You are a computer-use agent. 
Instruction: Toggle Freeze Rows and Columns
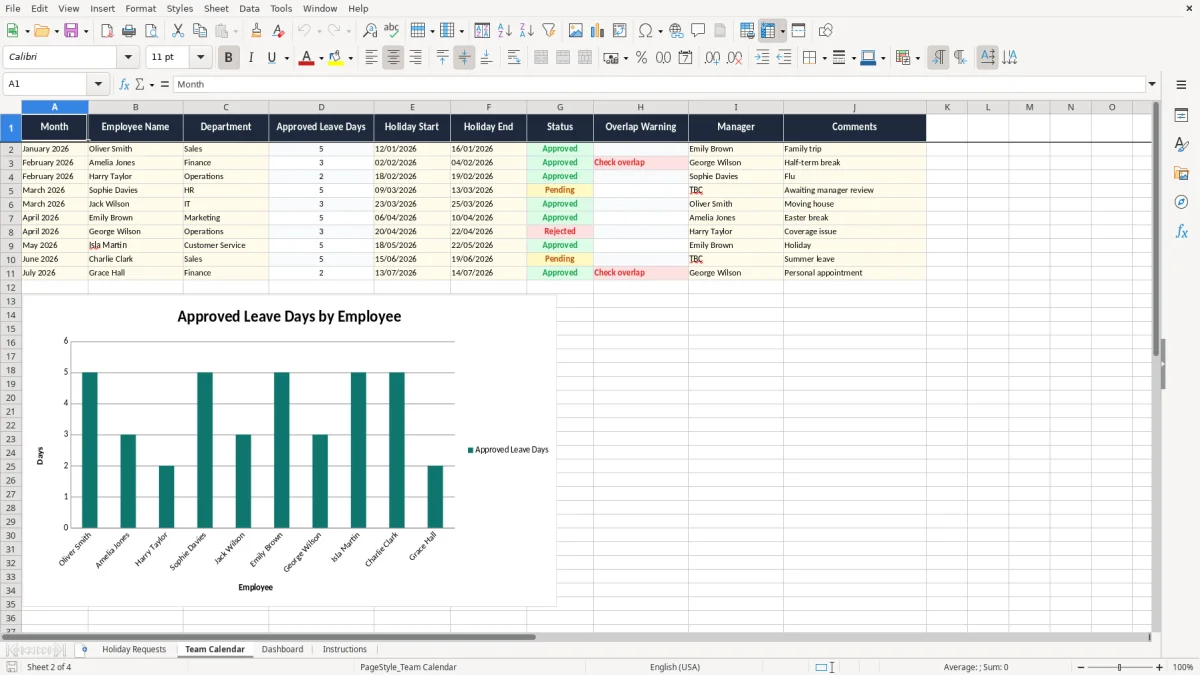point(768,31)
